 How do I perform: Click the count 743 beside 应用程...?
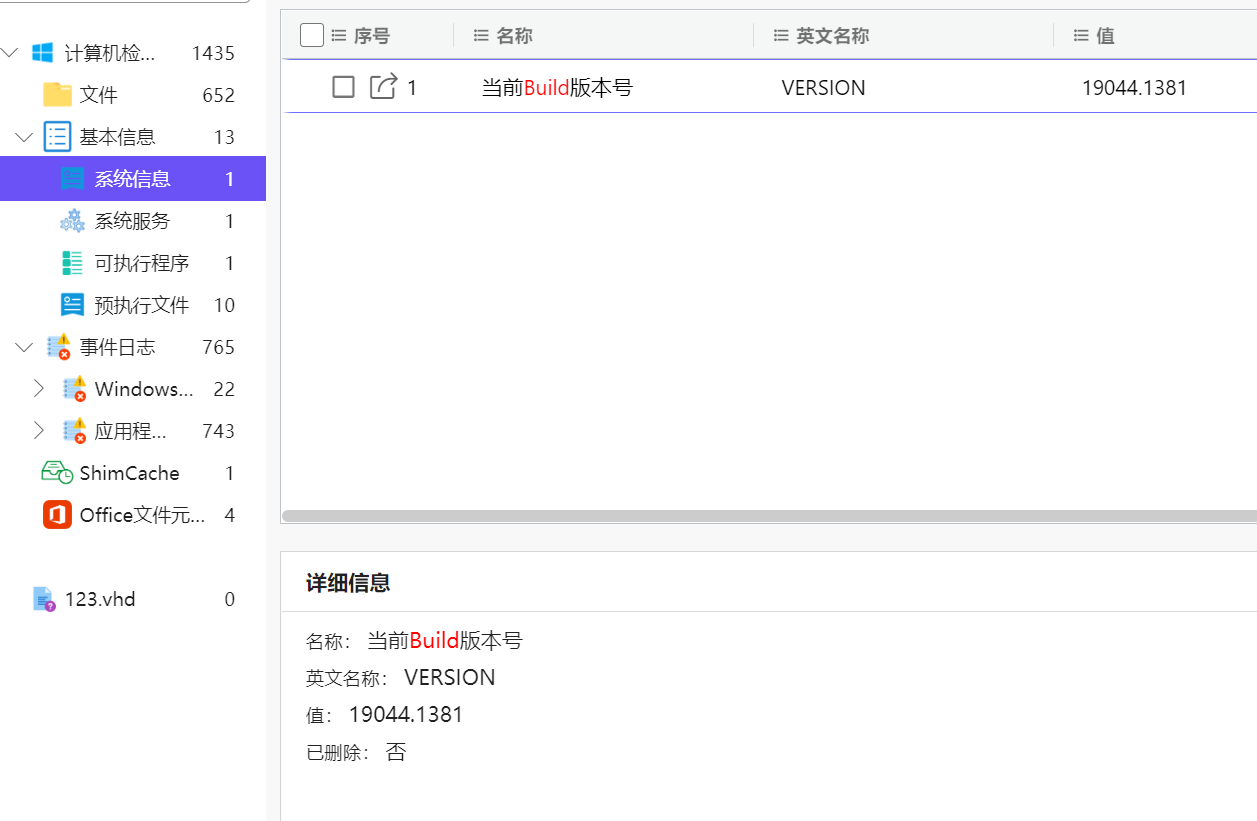(x=218, y=431)
